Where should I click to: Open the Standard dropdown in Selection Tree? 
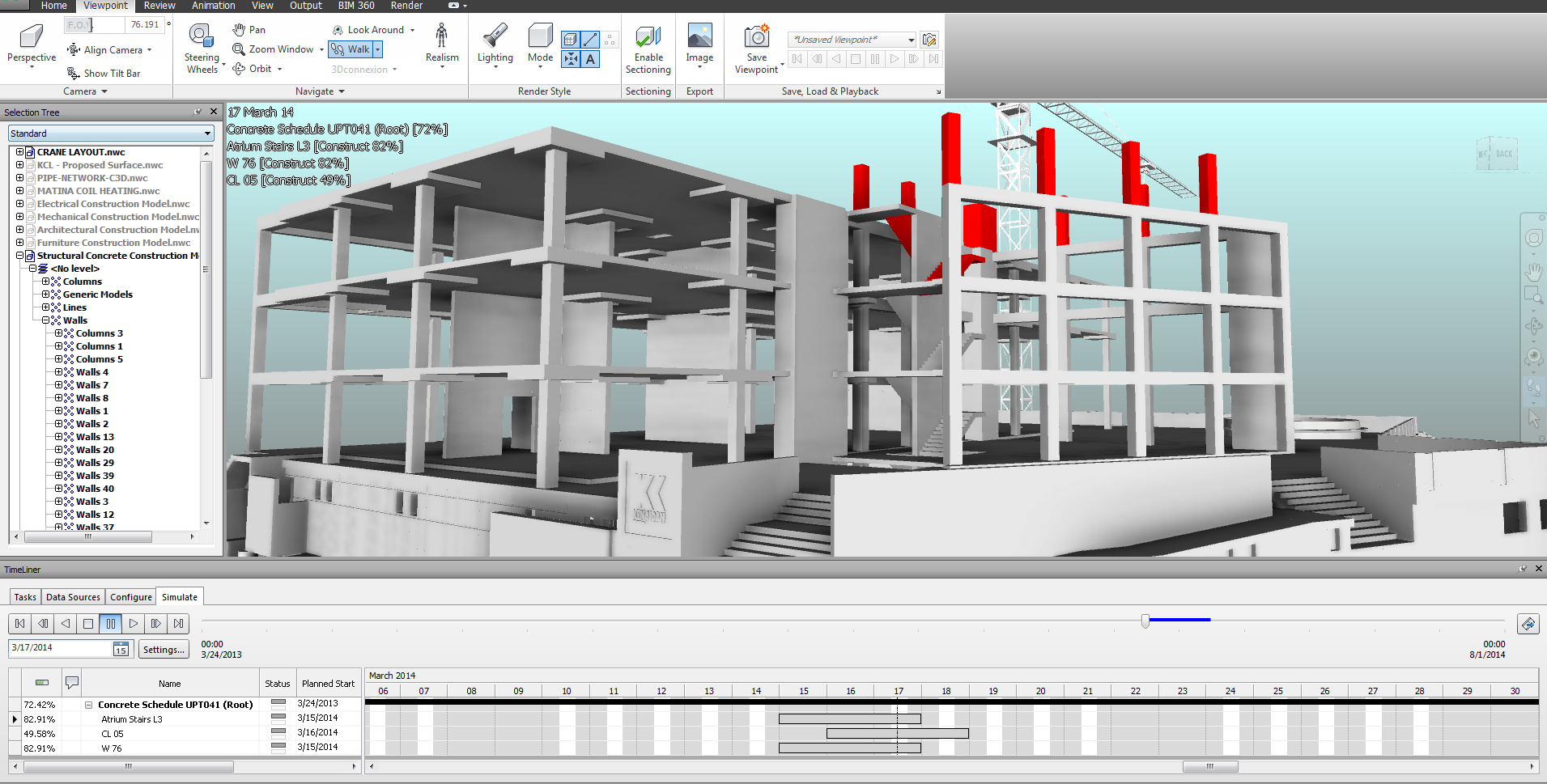(x=111, y=133)
